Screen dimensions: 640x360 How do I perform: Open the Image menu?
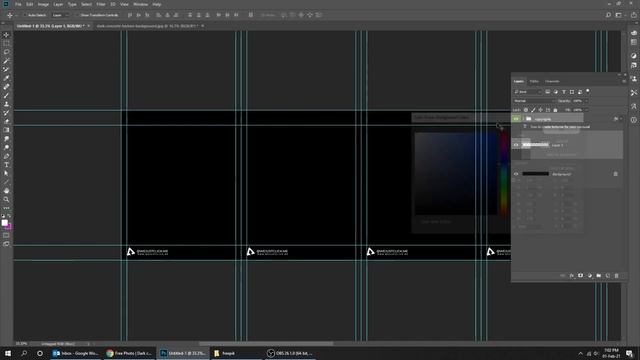tap(43, 4)
